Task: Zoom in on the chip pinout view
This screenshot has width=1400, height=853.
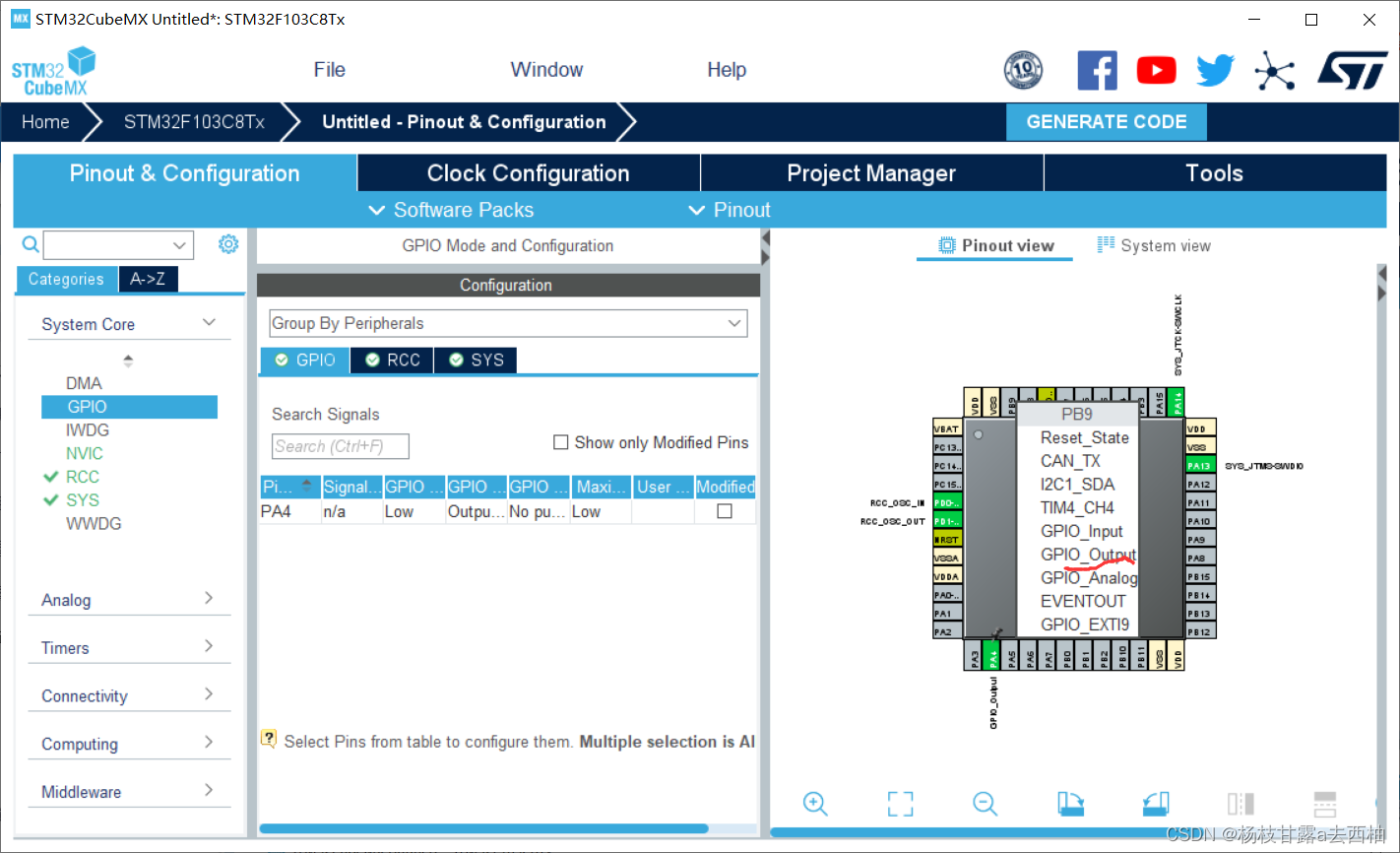Action: (815, 803)
